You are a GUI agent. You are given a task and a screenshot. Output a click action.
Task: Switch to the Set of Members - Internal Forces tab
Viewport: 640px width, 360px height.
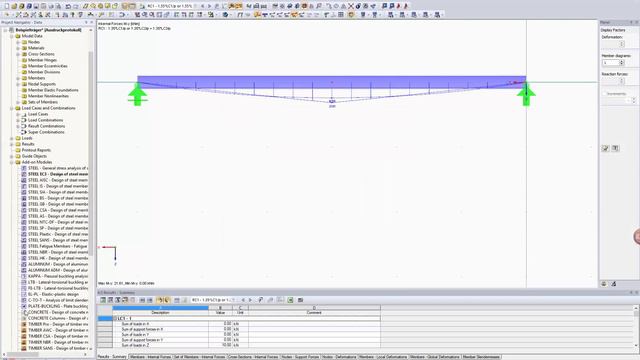tap(200, 357)
